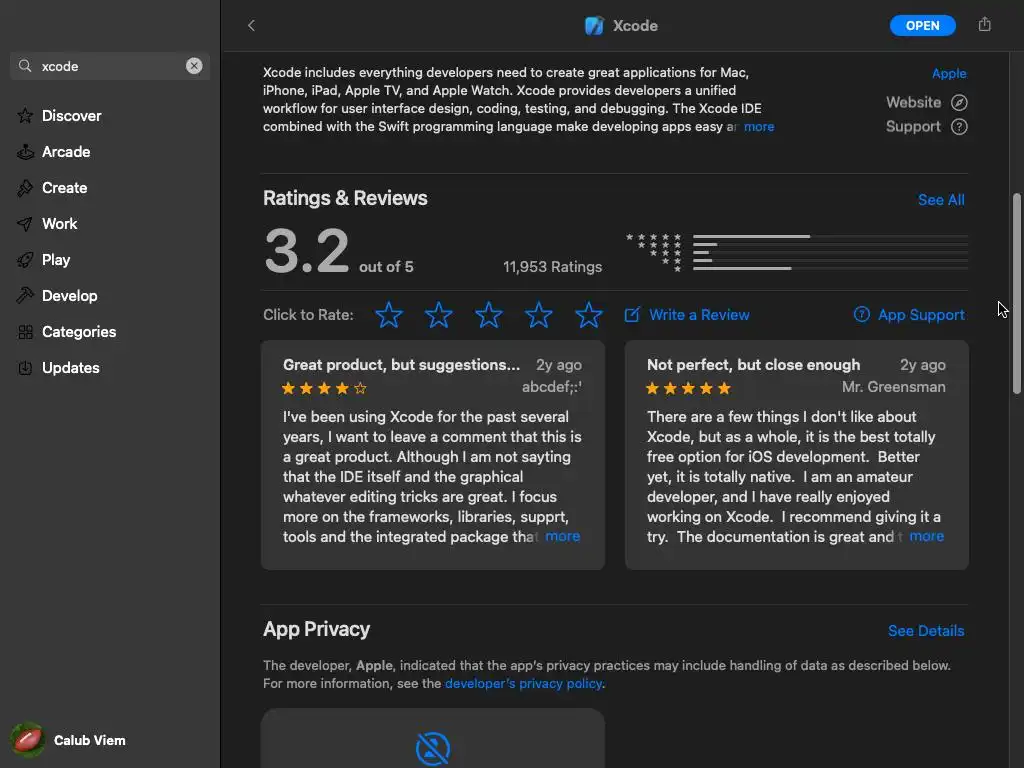This screenshot has height=768, width=1024.
Task: Click the Categories grid icon
Action: tap(25, 332)
